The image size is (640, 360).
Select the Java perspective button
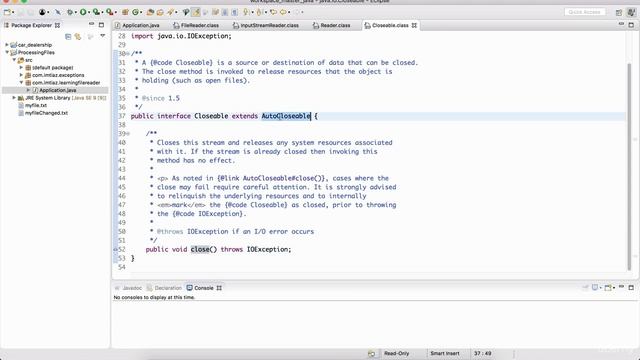click(x=631, y=13)
